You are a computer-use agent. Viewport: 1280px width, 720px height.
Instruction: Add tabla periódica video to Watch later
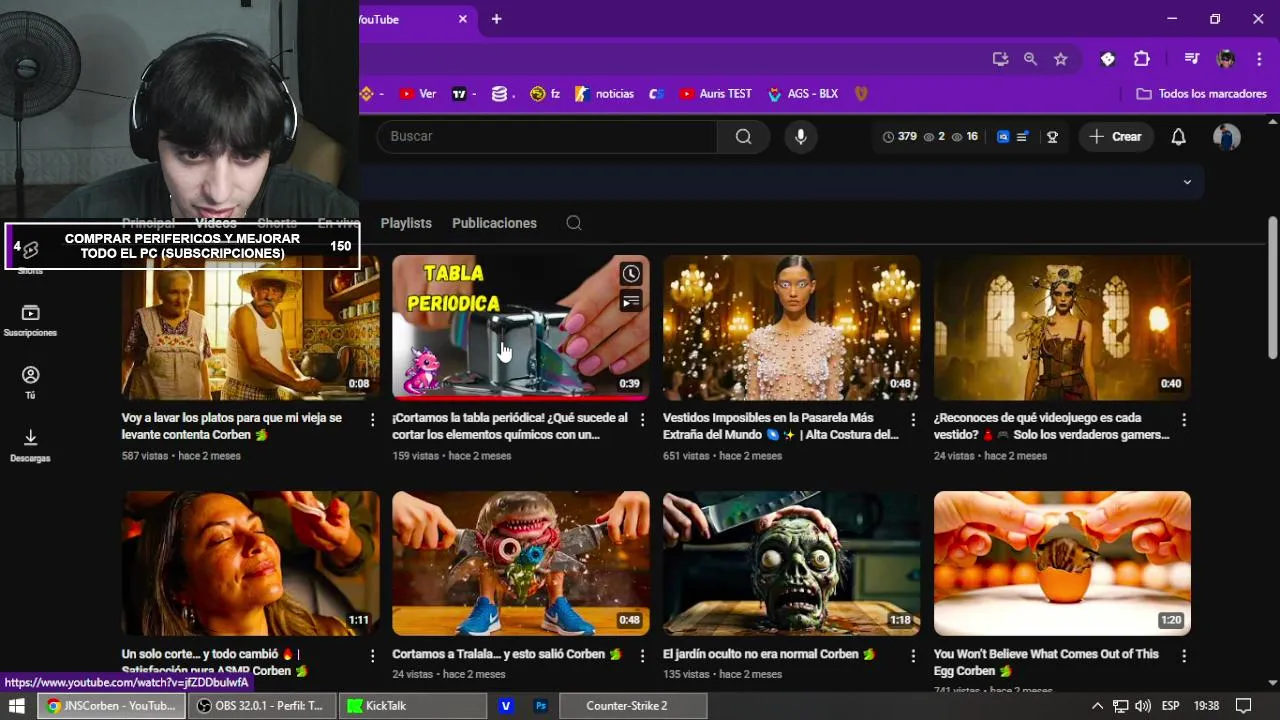click(x=631, y=274)
